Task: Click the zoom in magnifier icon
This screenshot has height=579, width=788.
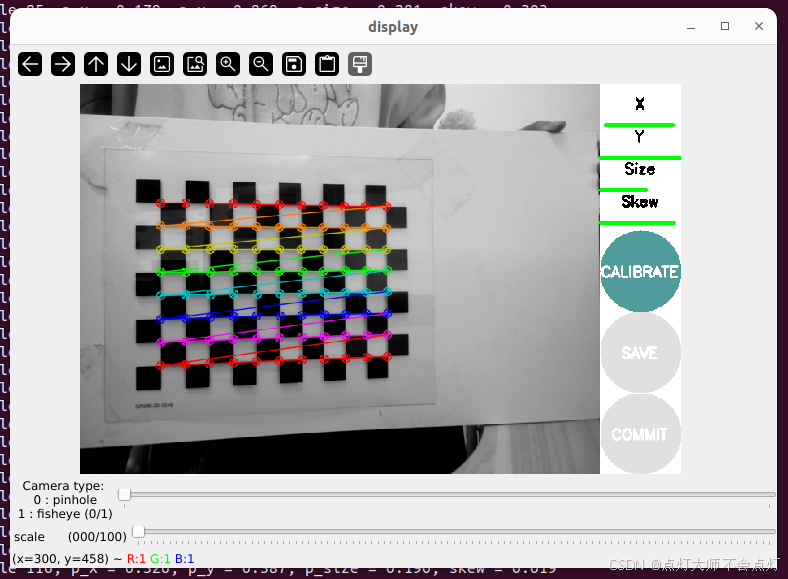Action: point(228,64)
